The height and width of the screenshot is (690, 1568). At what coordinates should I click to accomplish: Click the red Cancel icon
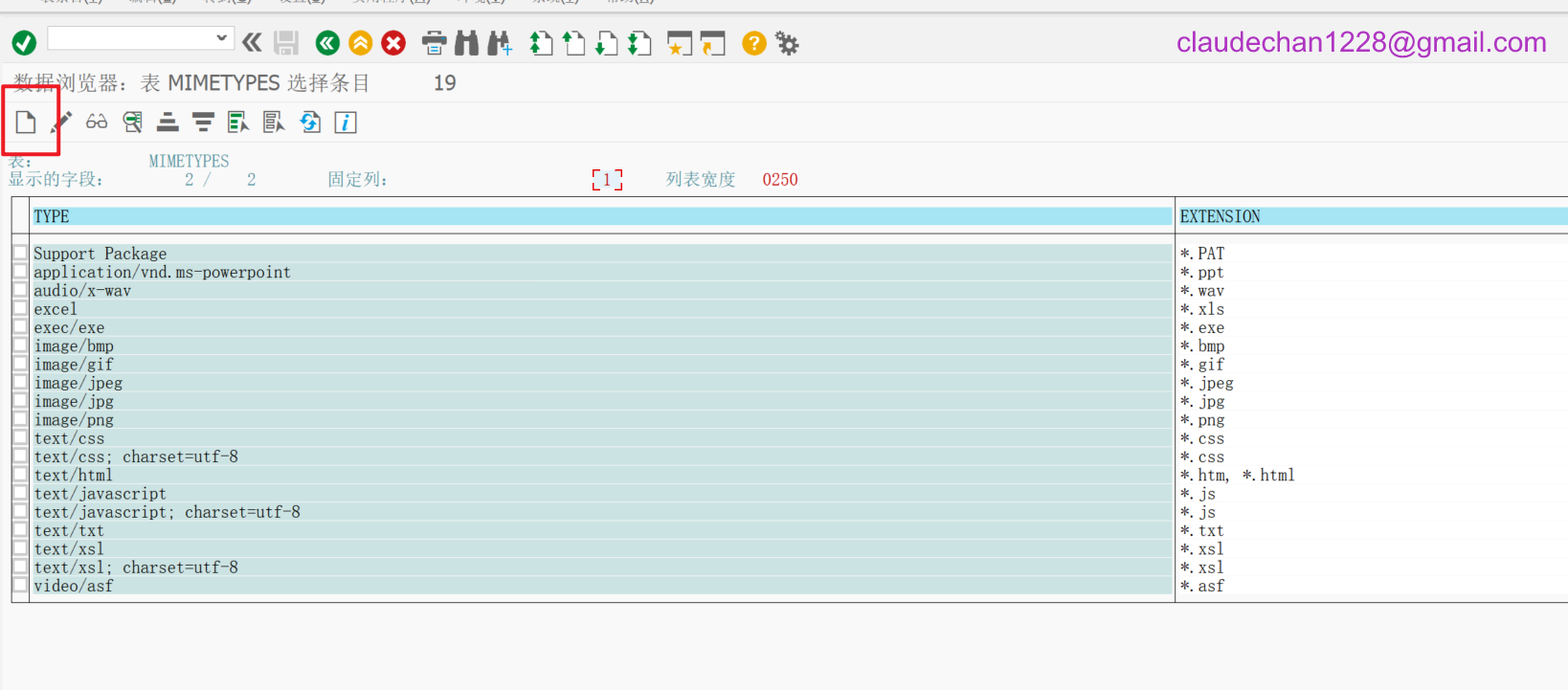click(393, 43)
